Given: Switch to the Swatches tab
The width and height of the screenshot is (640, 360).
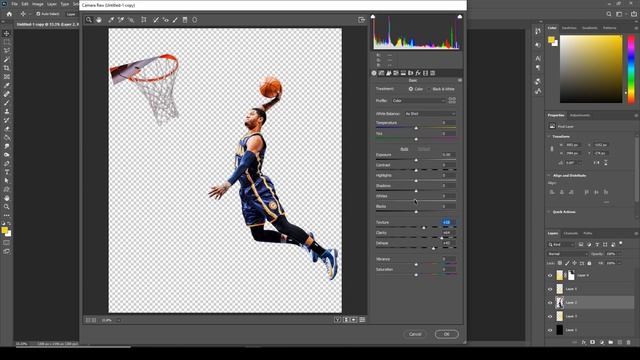Looking at the screenshot, I should pos(569,28).
